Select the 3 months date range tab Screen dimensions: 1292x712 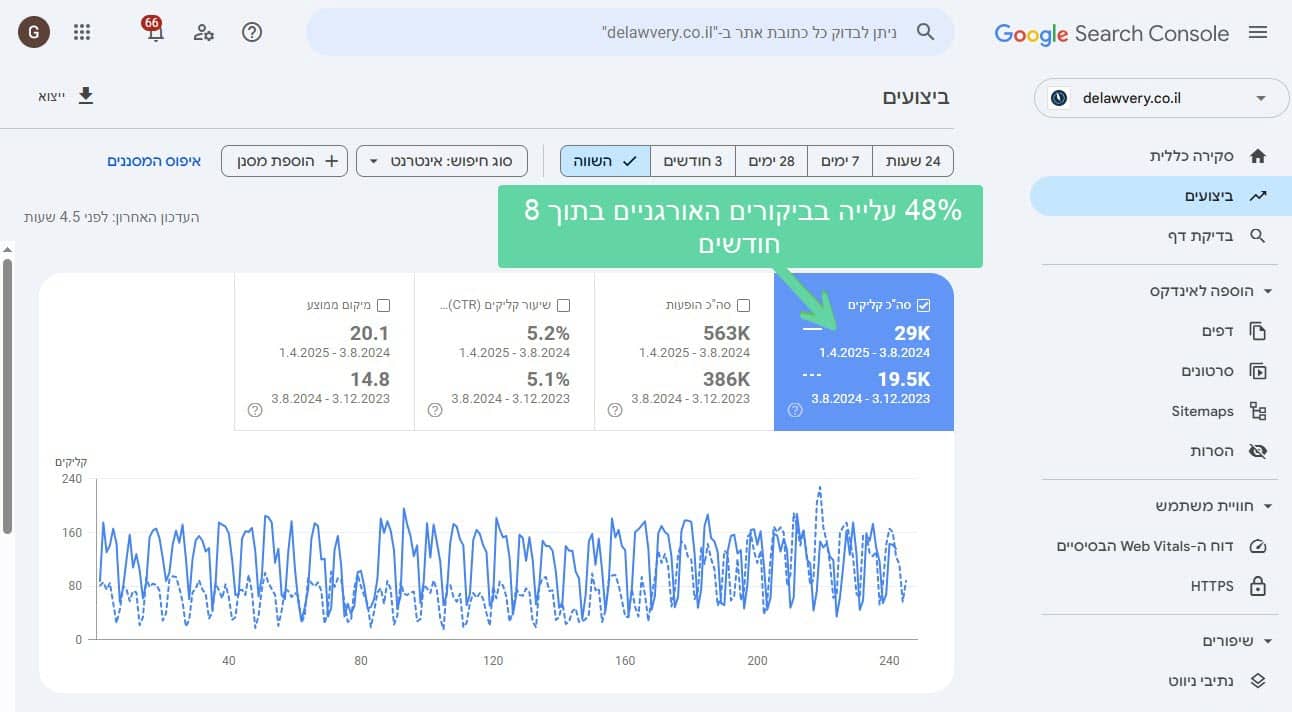tap(693, 161)
